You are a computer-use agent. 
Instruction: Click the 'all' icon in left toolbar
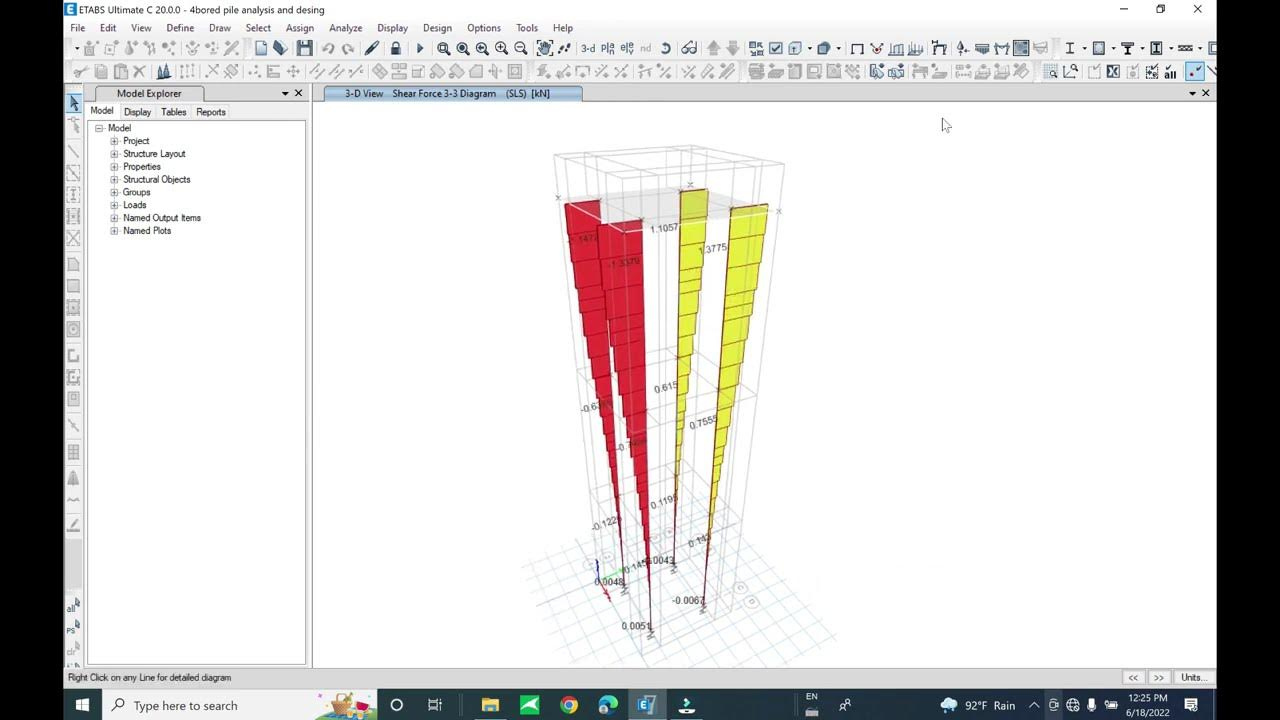click(x=73, y=605)
